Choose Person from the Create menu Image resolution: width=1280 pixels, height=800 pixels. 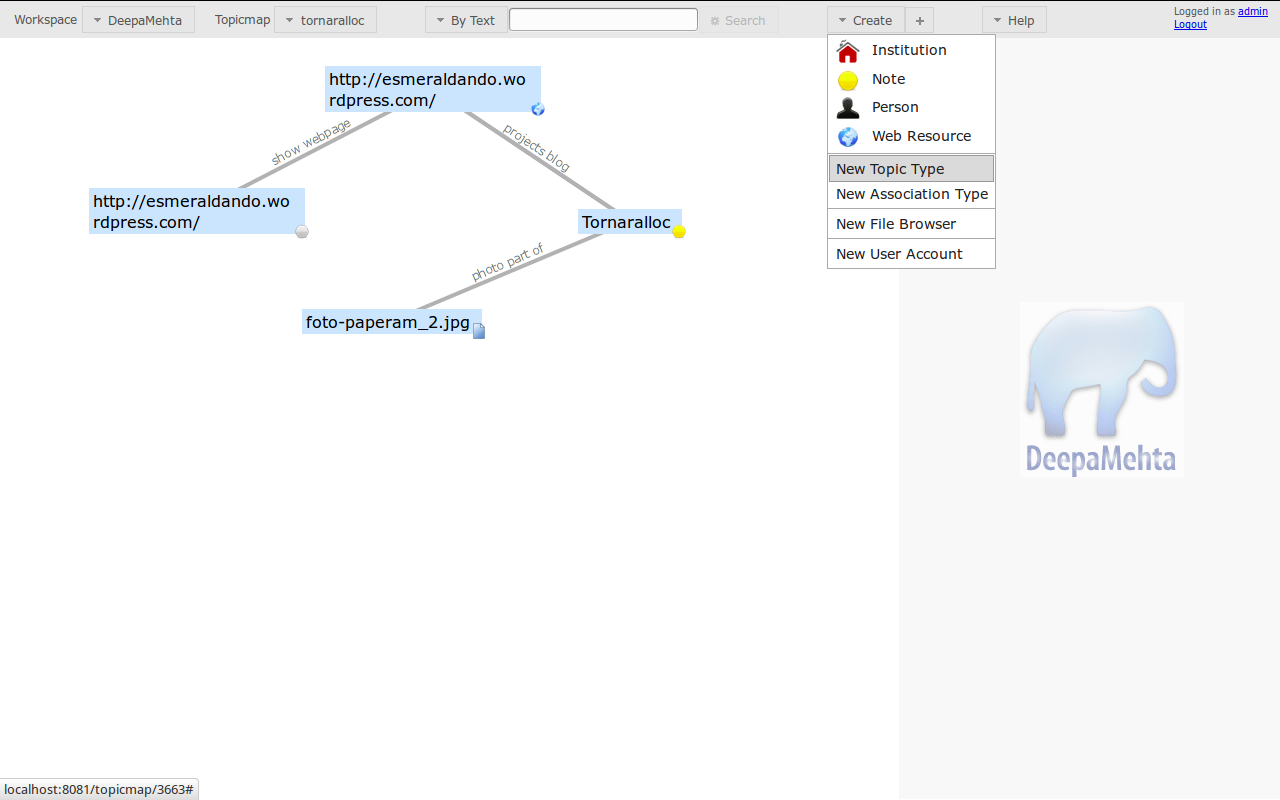pyautogui.click(x=911, y=107)
